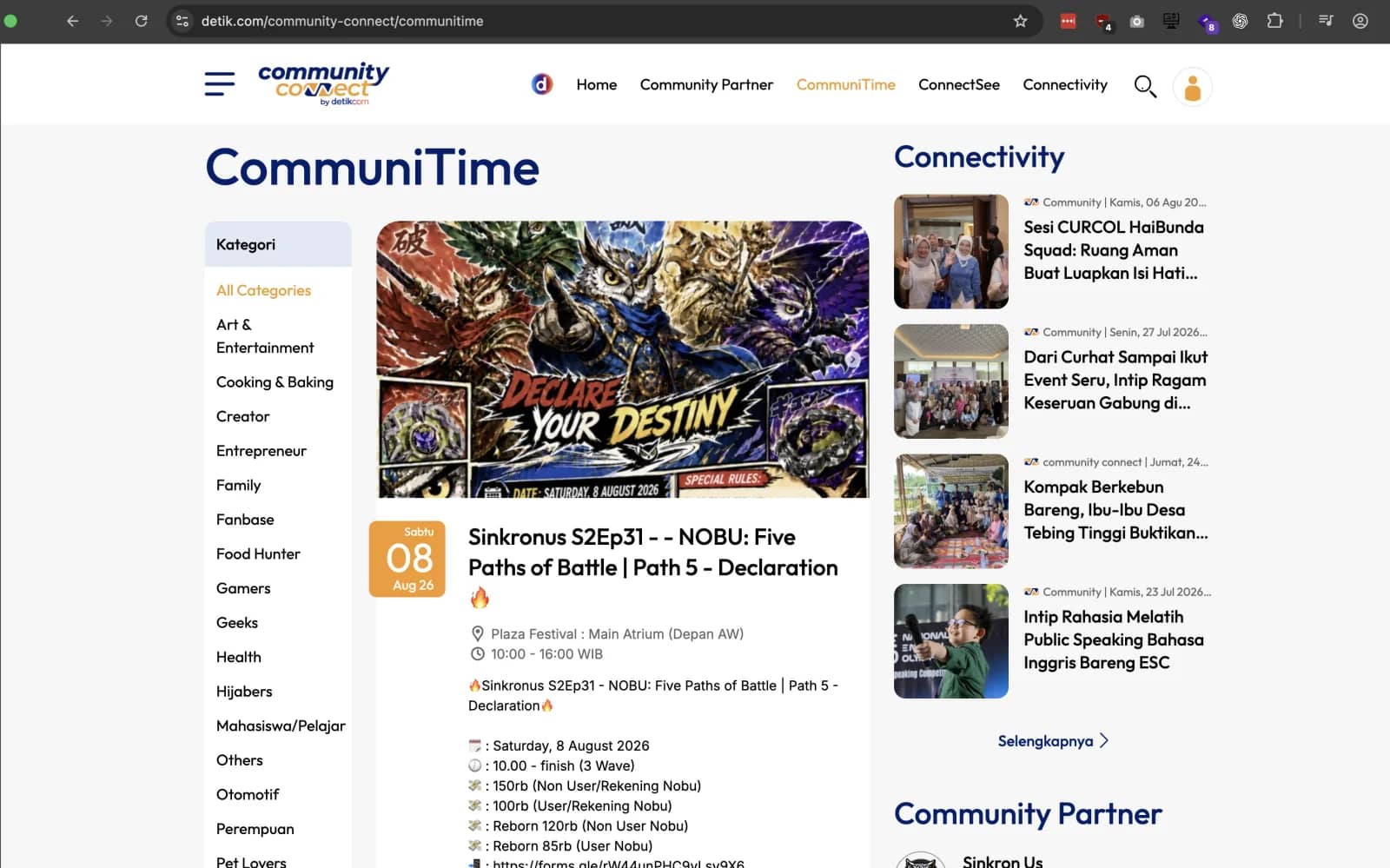Open the Public Speaking article thumbnail

point(951,641)
